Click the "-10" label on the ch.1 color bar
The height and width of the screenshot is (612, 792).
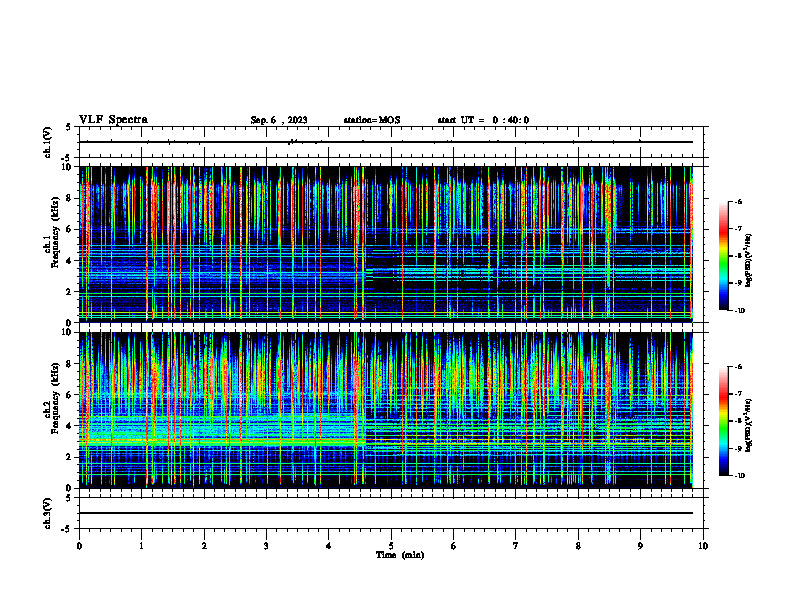739,311
